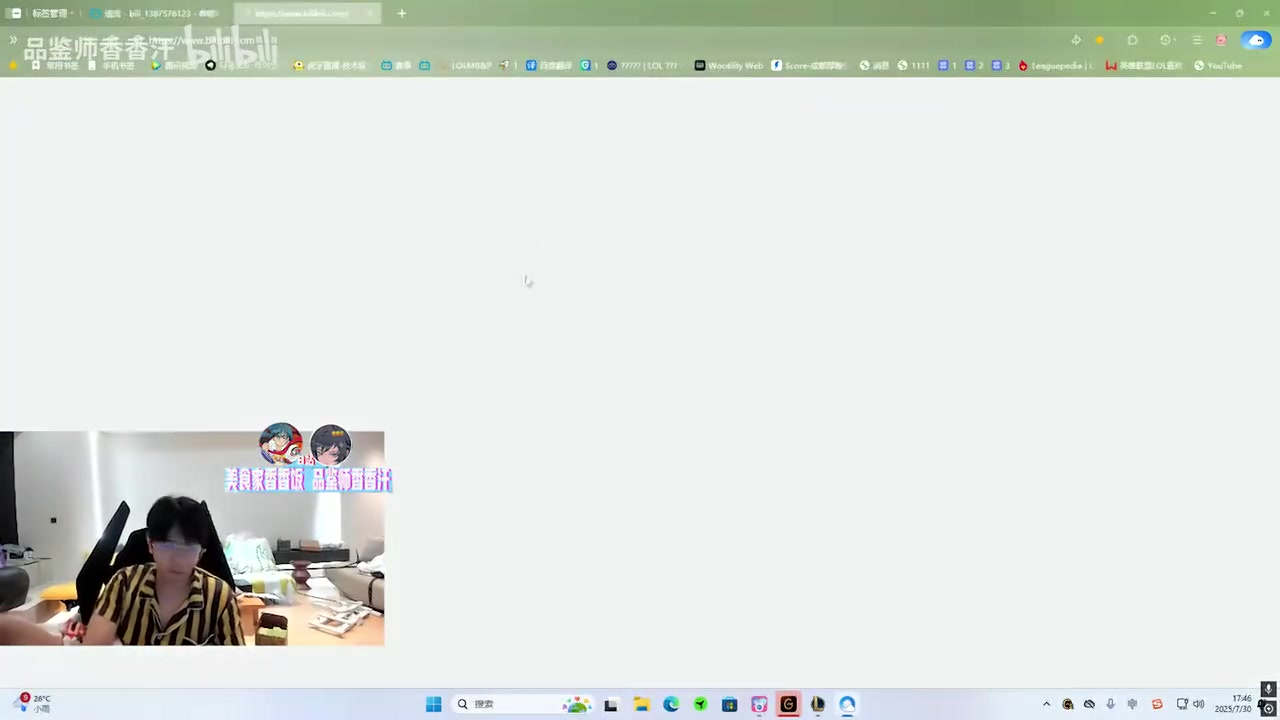Share the current page via send icon
The width and height of the screenshot is (1280, 720).
tap(1076, 40)
